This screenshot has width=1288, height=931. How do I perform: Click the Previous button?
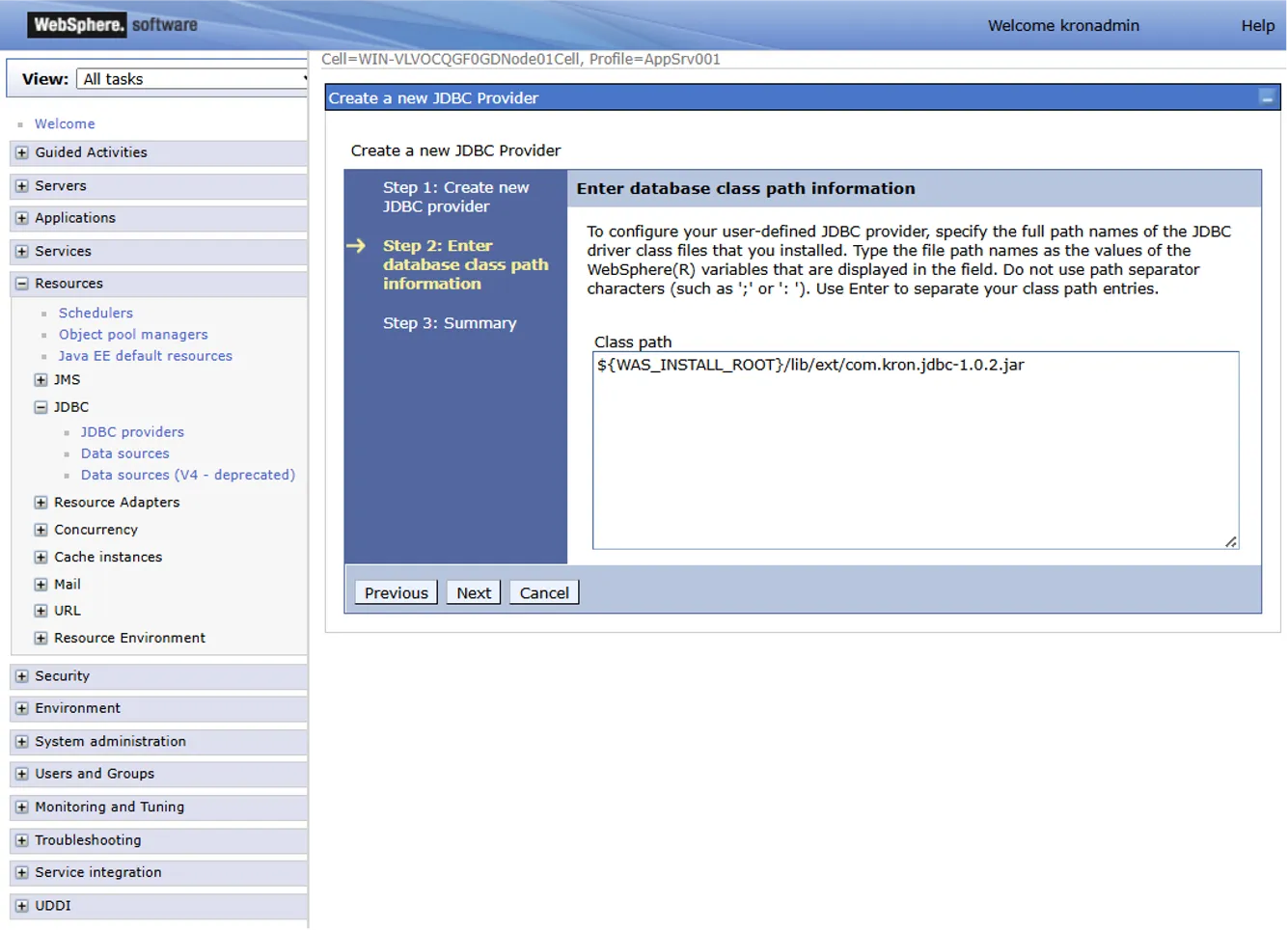click(396, 593)
